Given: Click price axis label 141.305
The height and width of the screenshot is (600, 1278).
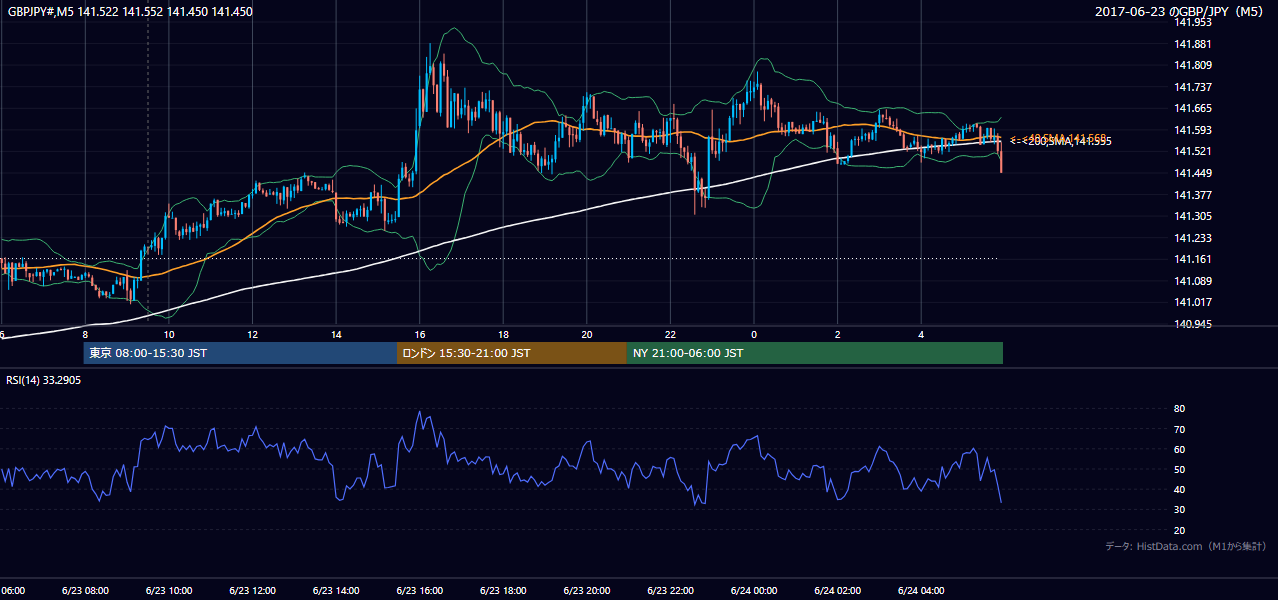Looking at the screenshot, I should tap(1193, 216).
